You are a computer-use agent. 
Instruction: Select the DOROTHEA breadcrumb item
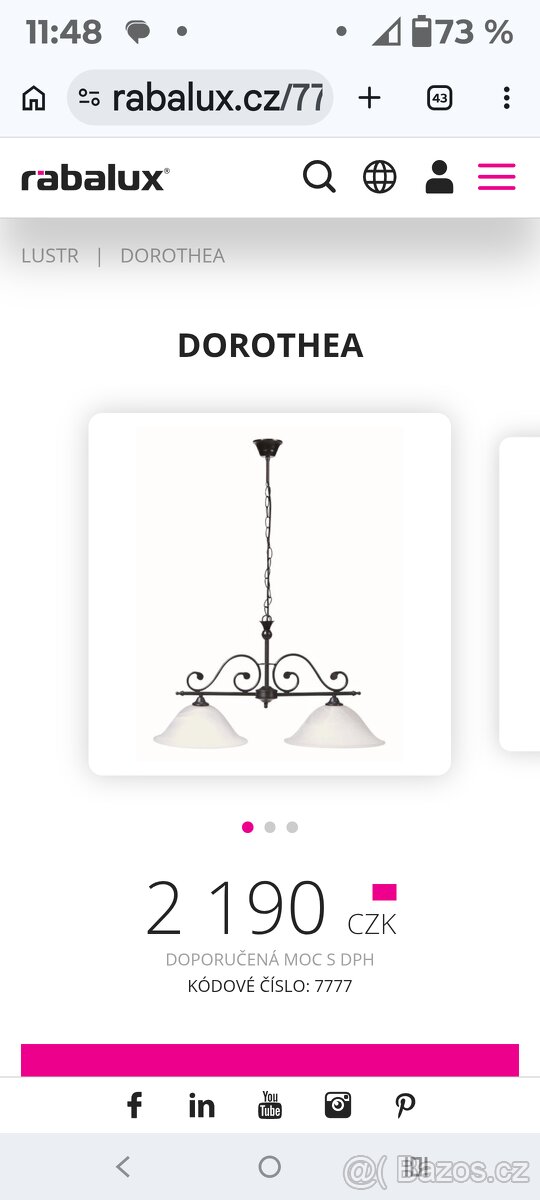[x=172, y=255]
